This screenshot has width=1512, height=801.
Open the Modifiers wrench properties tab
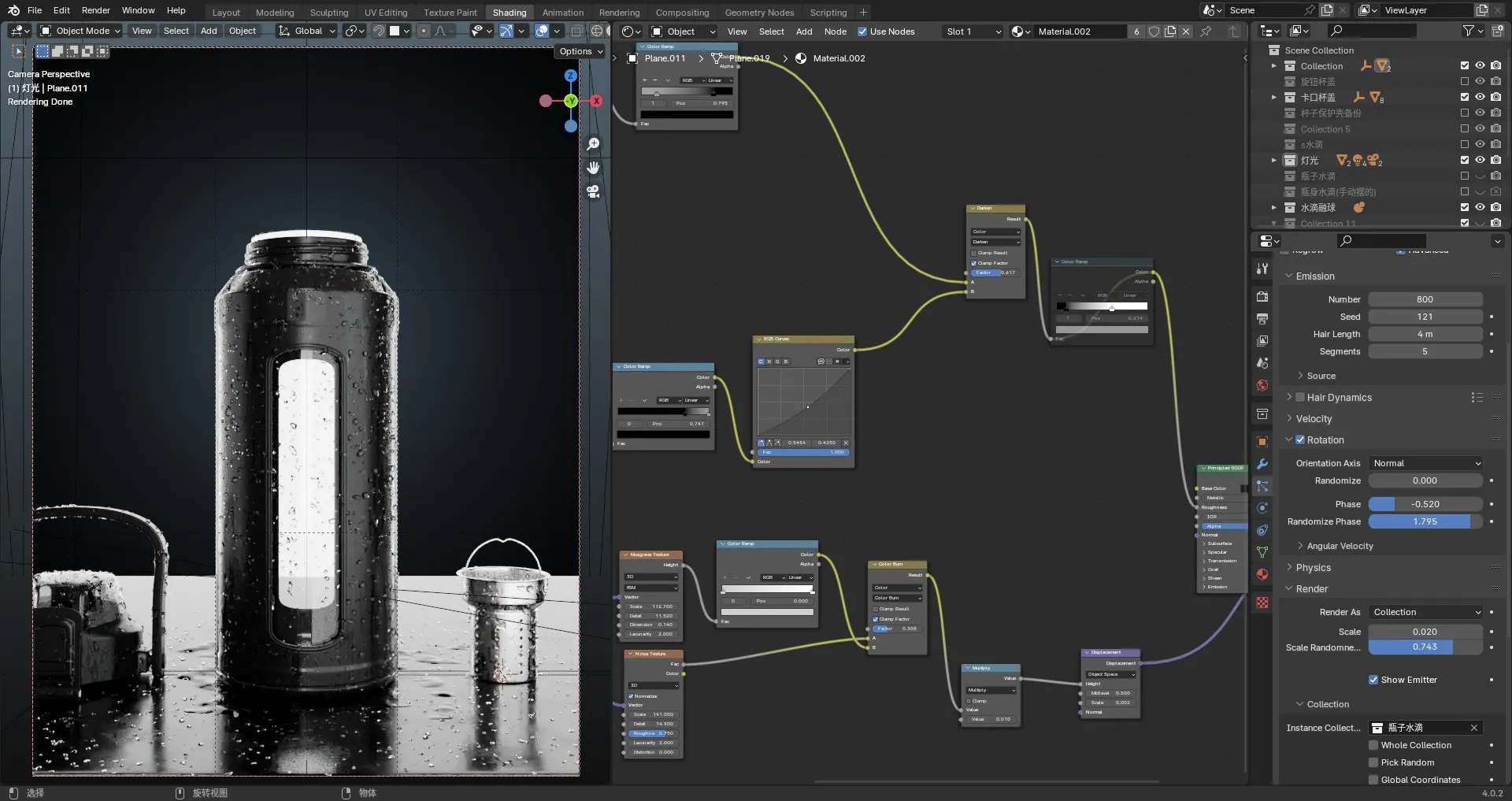point(1262,464)
